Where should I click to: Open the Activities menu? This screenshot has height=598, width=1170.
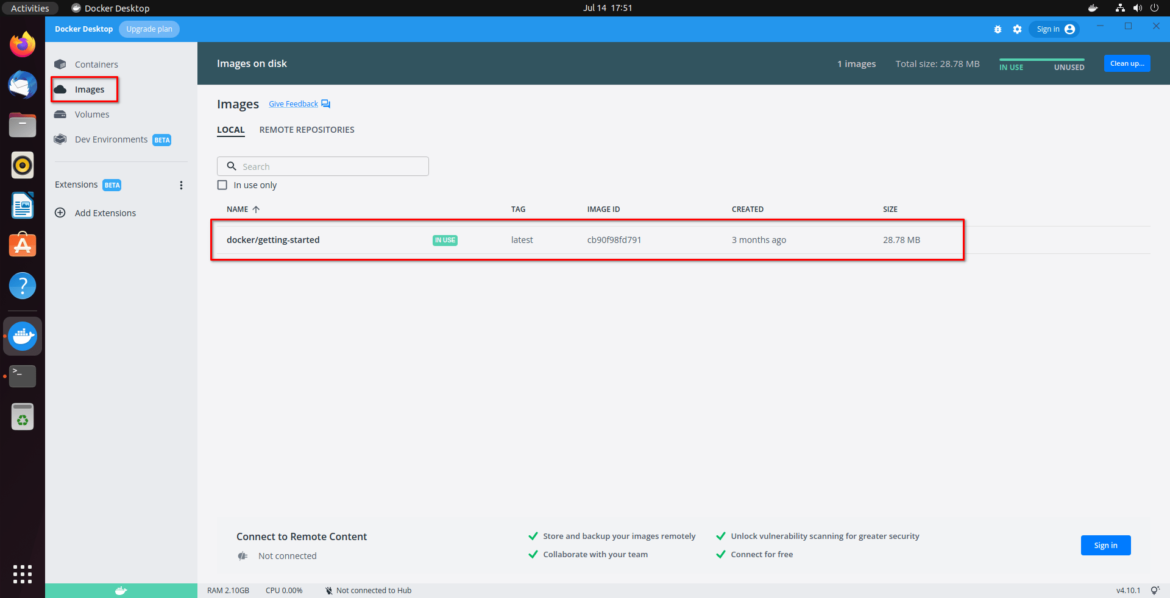[x=31, y=7]
